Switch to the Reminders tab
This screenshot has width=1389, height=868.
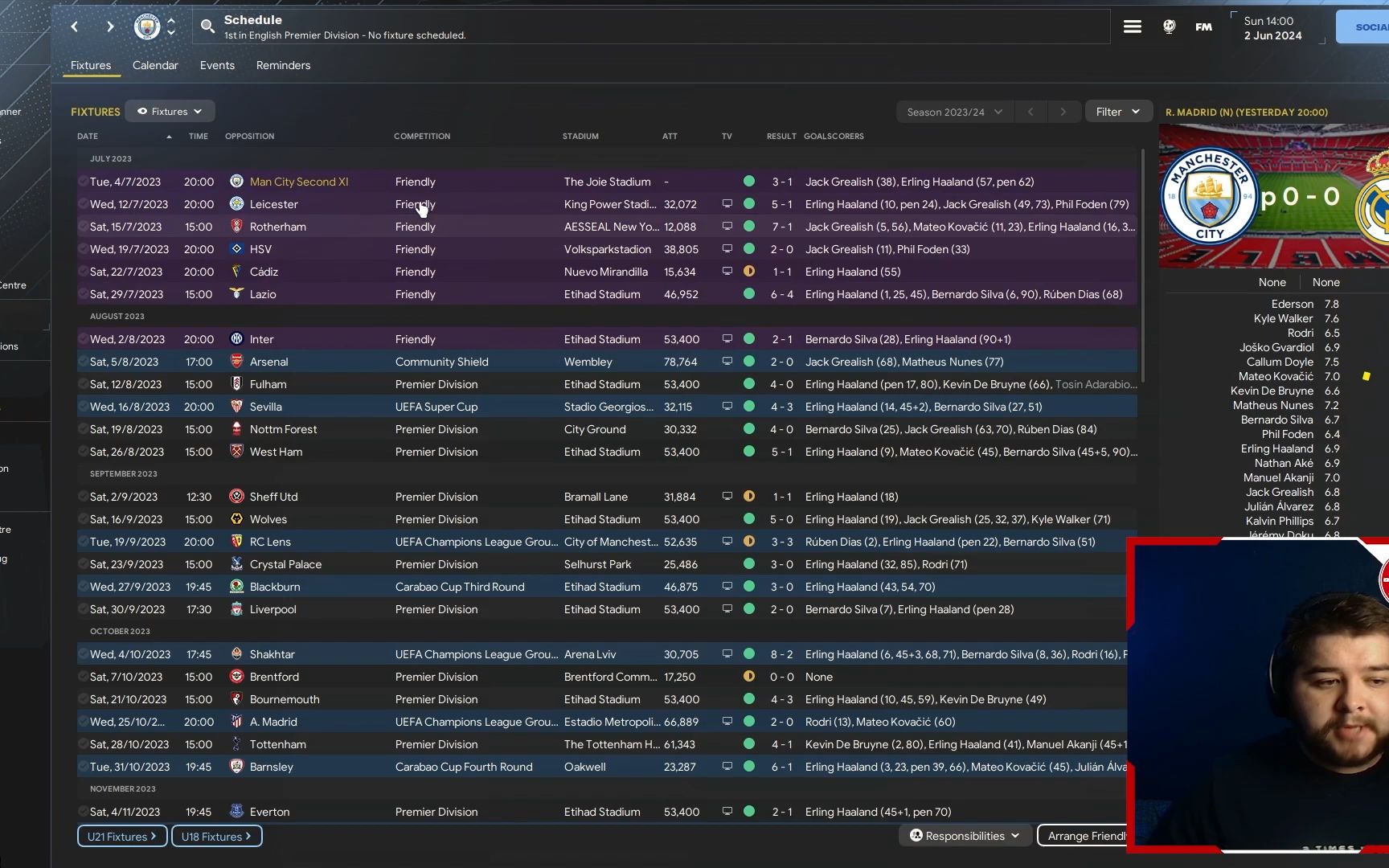click(283, 65)
